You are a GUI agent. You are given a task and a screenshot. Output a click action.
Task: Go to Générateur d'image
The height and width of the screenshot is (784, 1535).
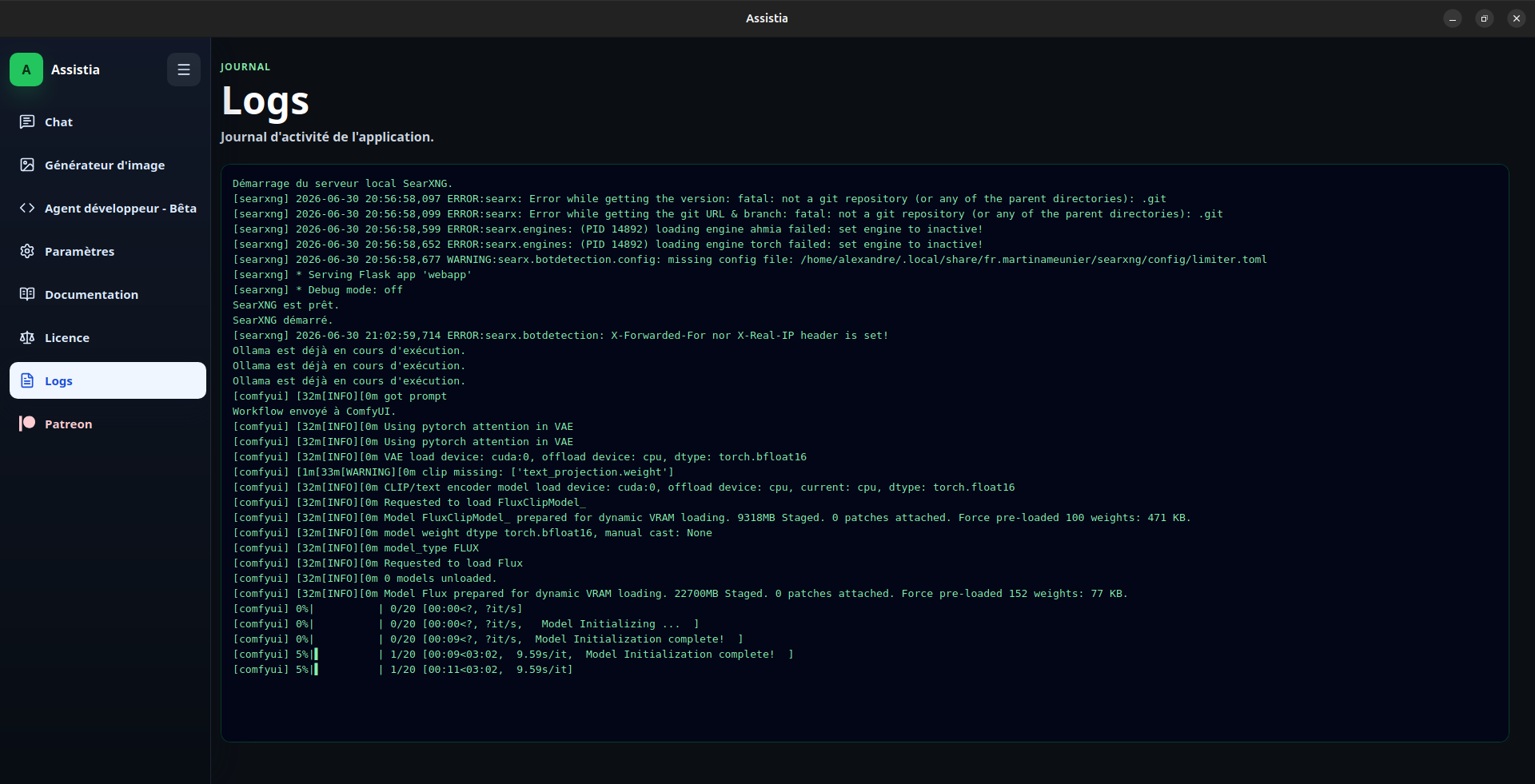pos(108,165)
